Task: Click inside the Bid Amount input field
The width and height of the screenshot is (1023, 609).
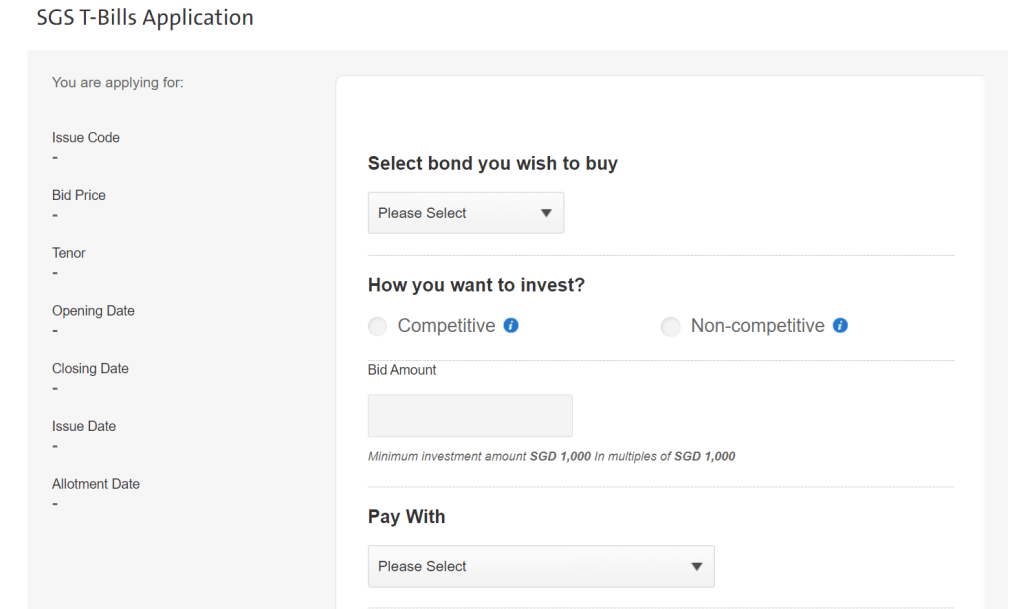Action: tap(469, 415)
